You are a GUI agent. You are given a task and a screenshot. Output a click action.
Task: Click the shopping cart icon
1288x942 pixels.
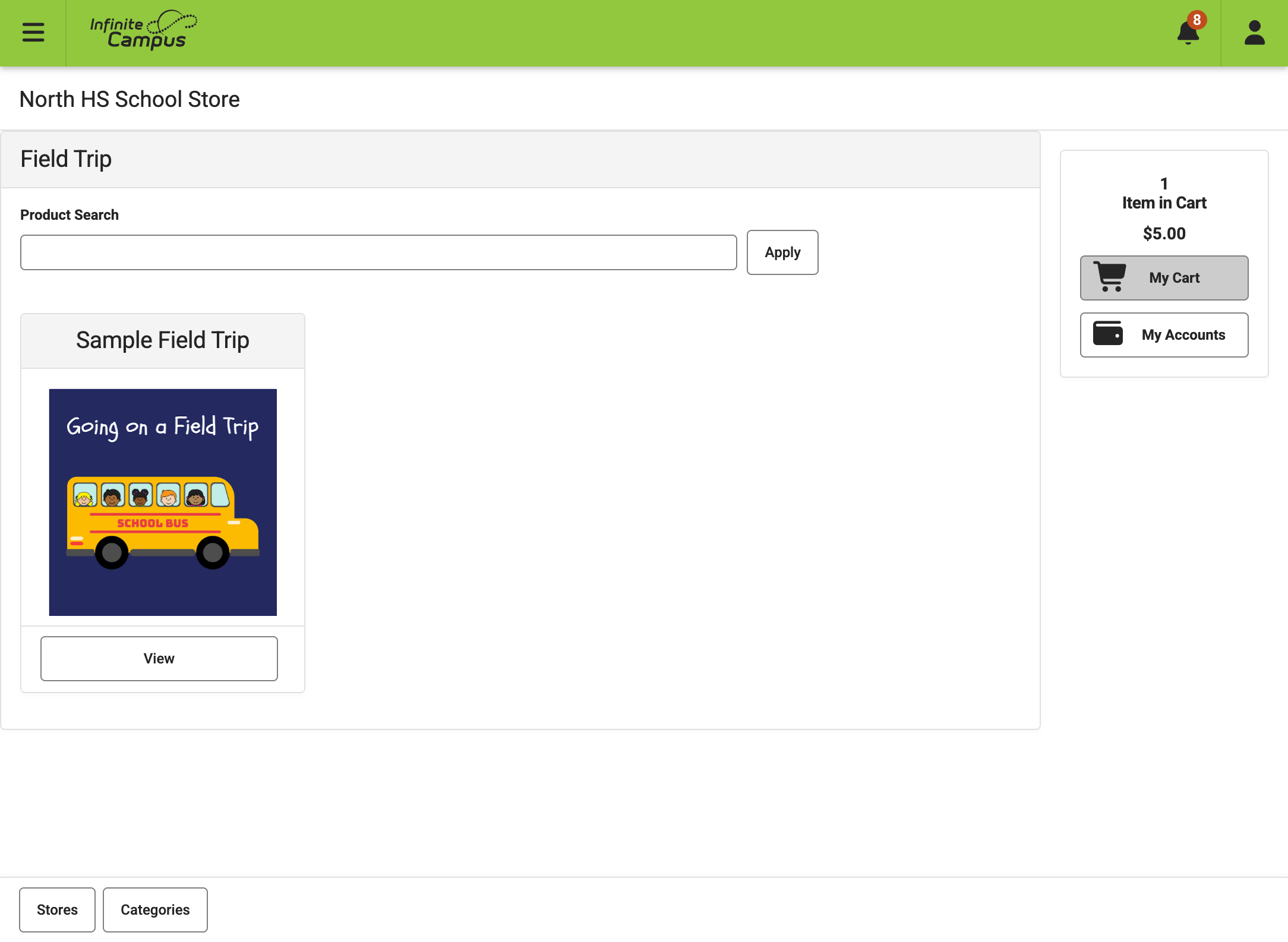(1109, 277)
